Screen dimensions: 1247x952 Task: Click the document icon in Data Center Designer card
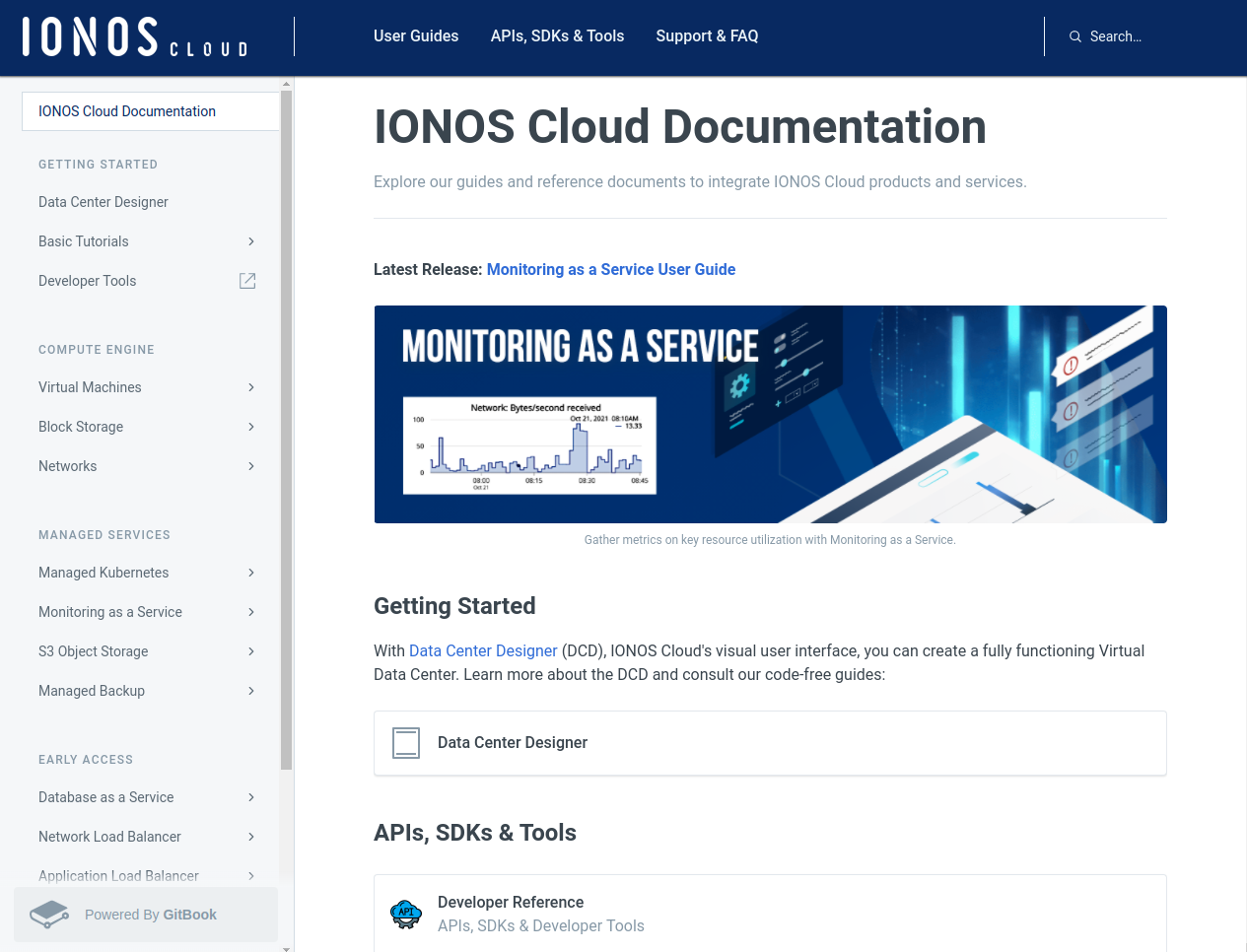(406, 743)
